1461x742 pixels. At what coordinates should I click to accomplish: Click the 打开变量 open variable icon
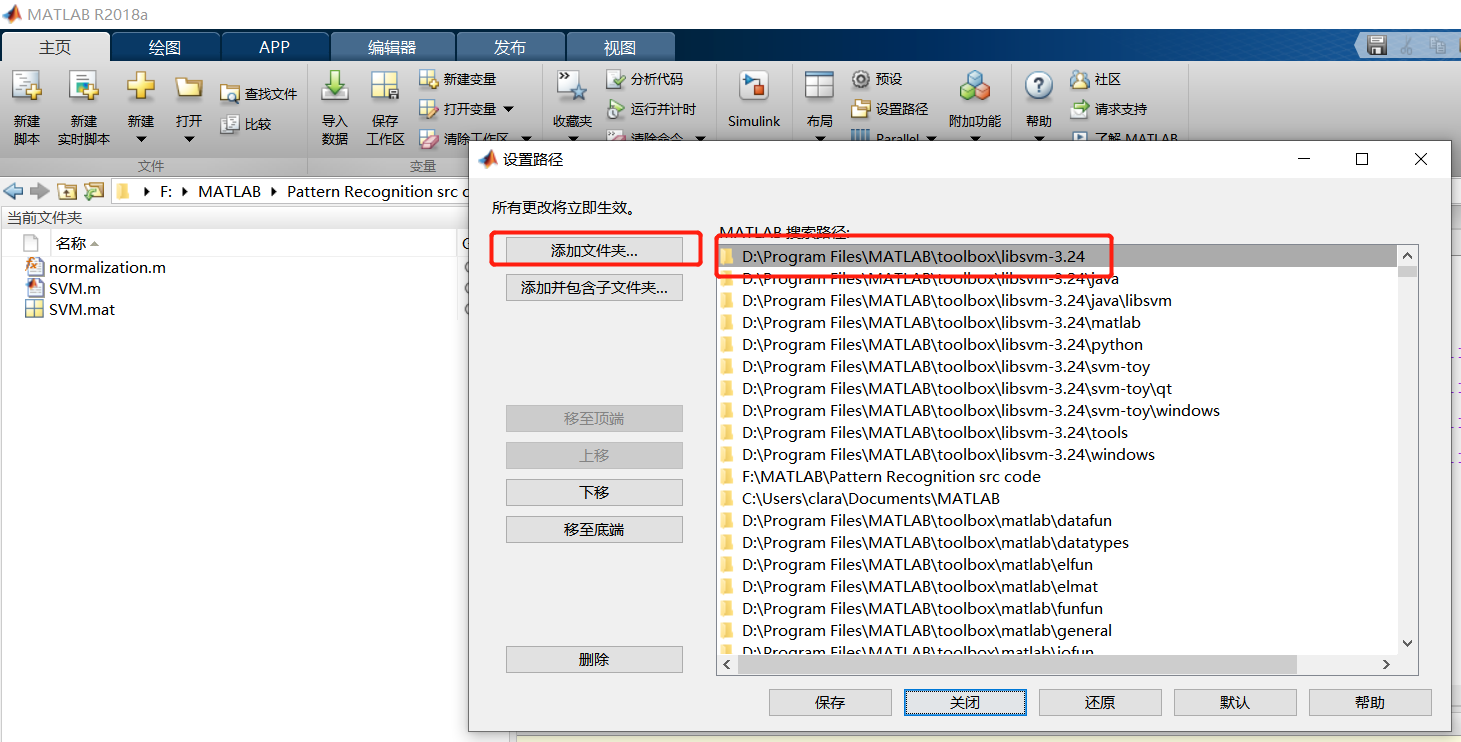click(x=429, y=108)
